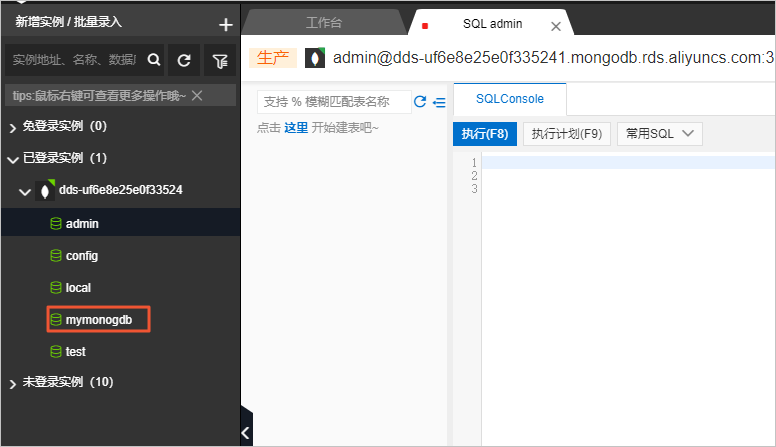The width and height of the screenshot is (776, 447).
Task: Dismiss the right-click tips banner
Action: (x=197, y=95)
